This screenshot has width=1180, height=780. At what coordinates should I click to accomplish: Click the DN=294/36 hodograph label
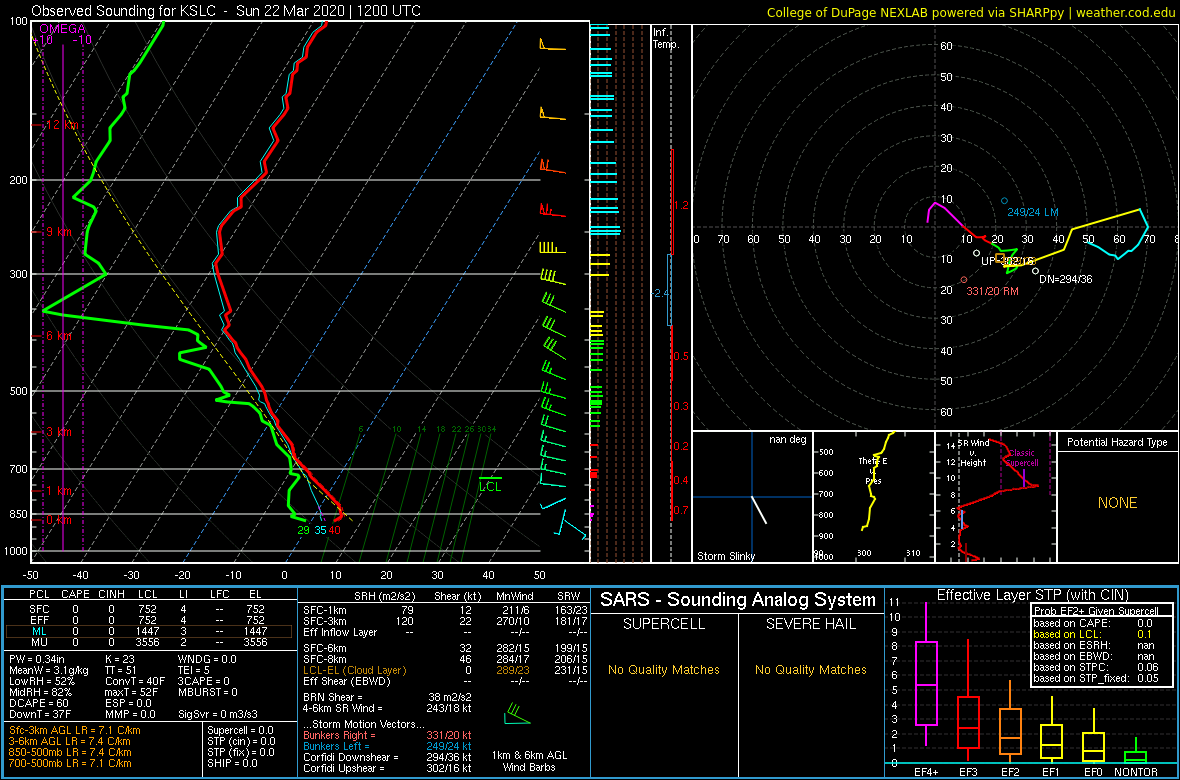coord(1066,279)
